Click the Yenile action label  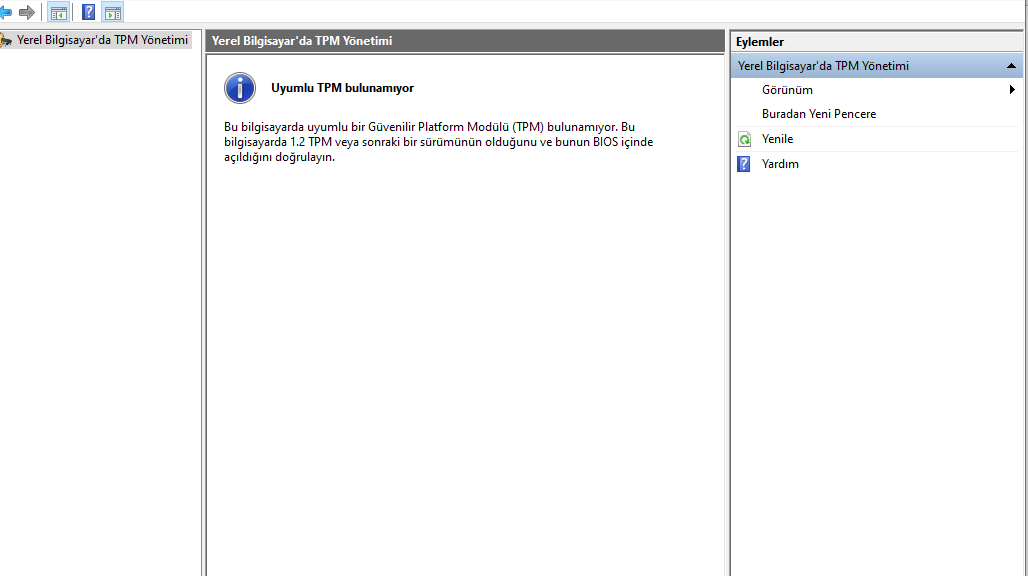777,139
